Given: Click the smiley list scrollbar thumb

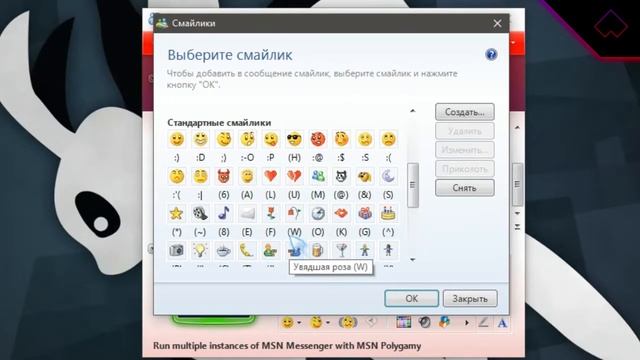Looking at the screenshot, I should click(x=413, y=185).
